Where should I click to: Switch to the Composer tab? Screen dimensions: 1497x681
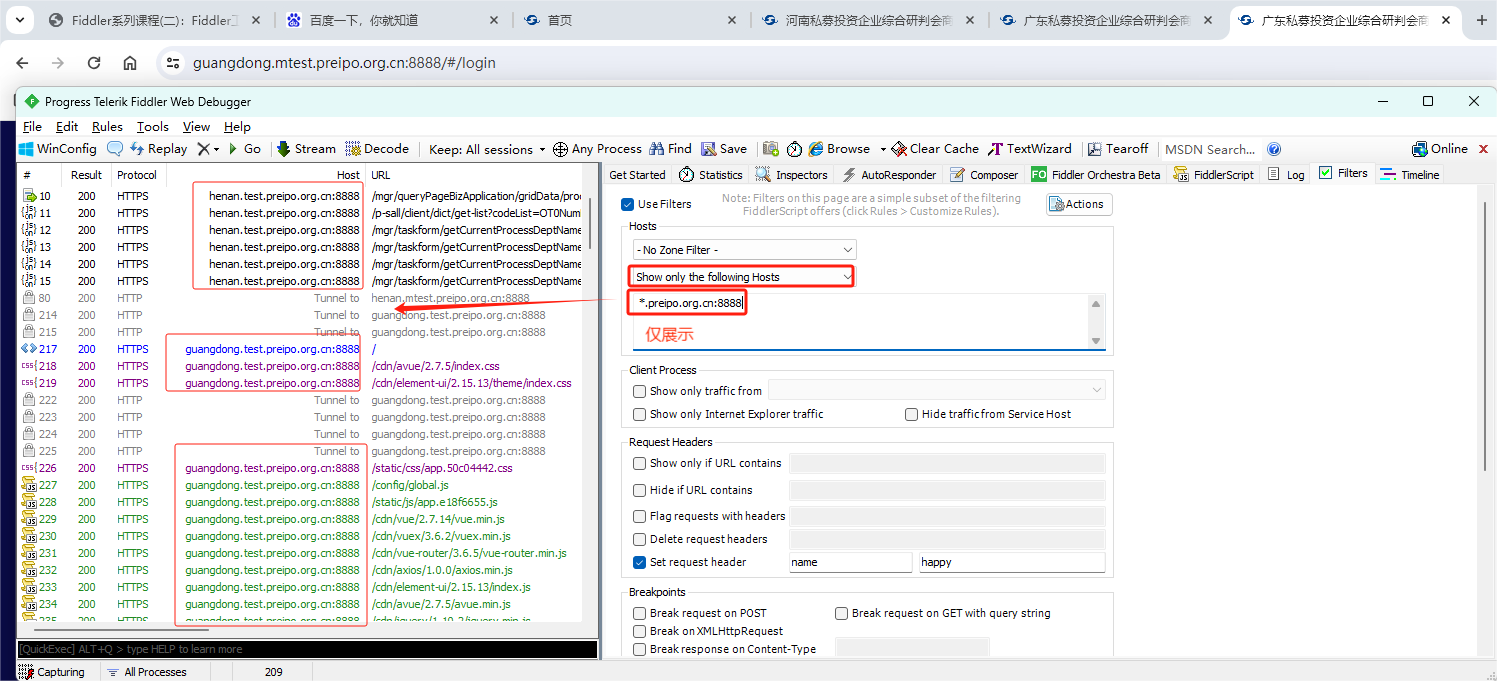tap(984, 174)
